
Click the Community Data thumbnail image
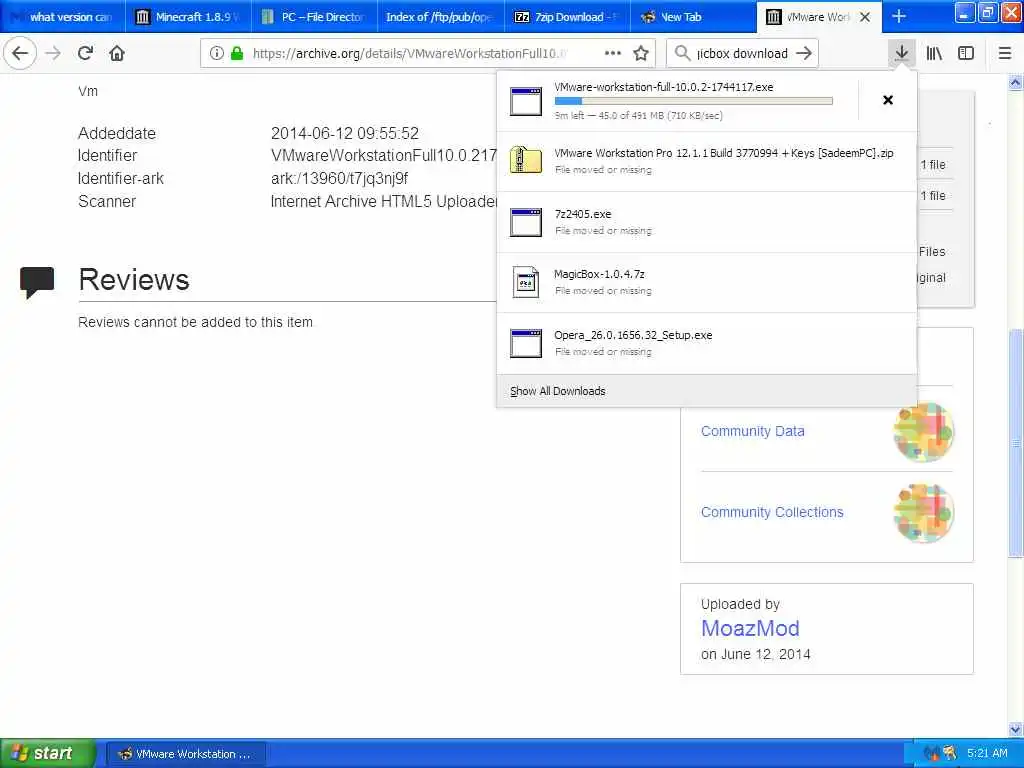coord(923,432)
